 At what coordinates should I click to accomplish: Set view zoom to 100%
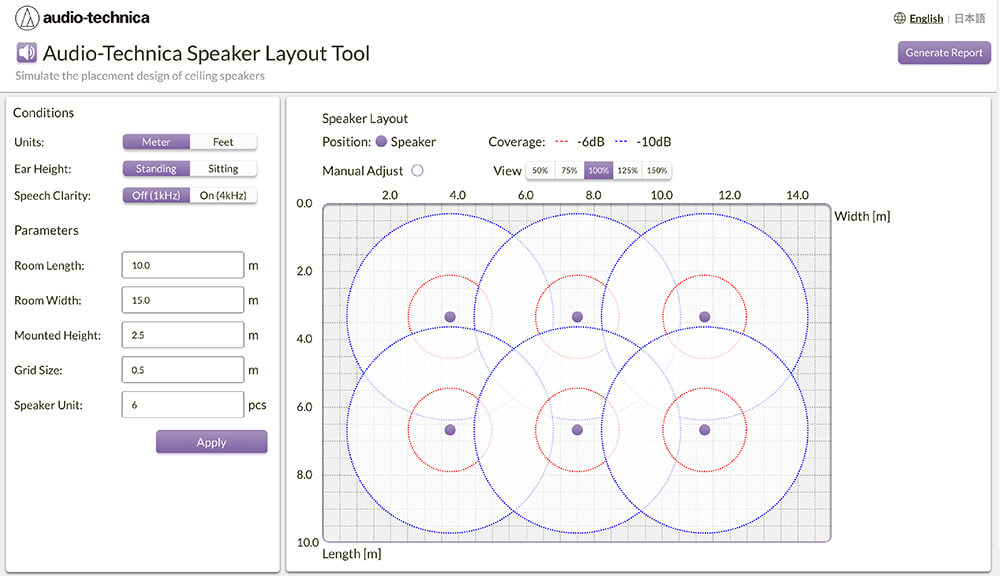tap(598, 170)
